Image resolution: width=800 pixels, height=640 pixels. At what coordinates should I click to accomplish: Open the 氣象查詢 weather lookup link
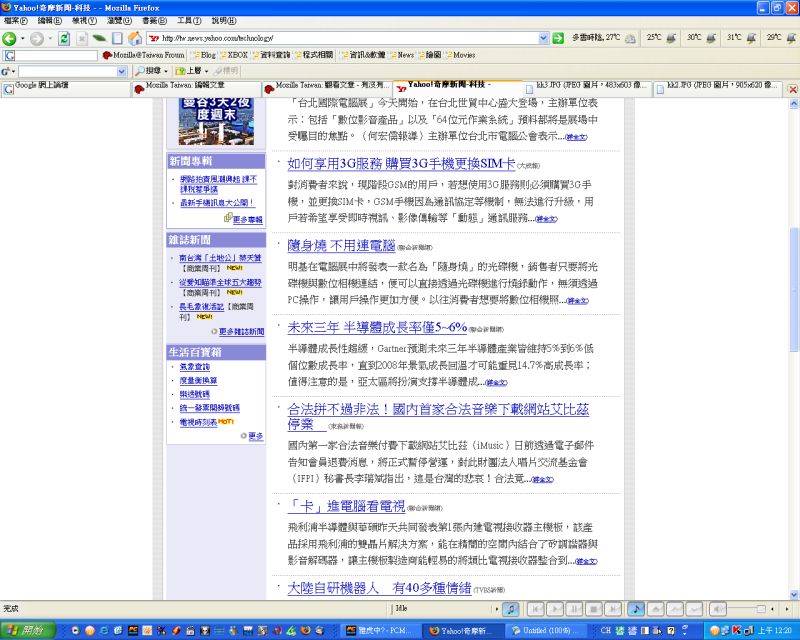(x=194, y=367)
